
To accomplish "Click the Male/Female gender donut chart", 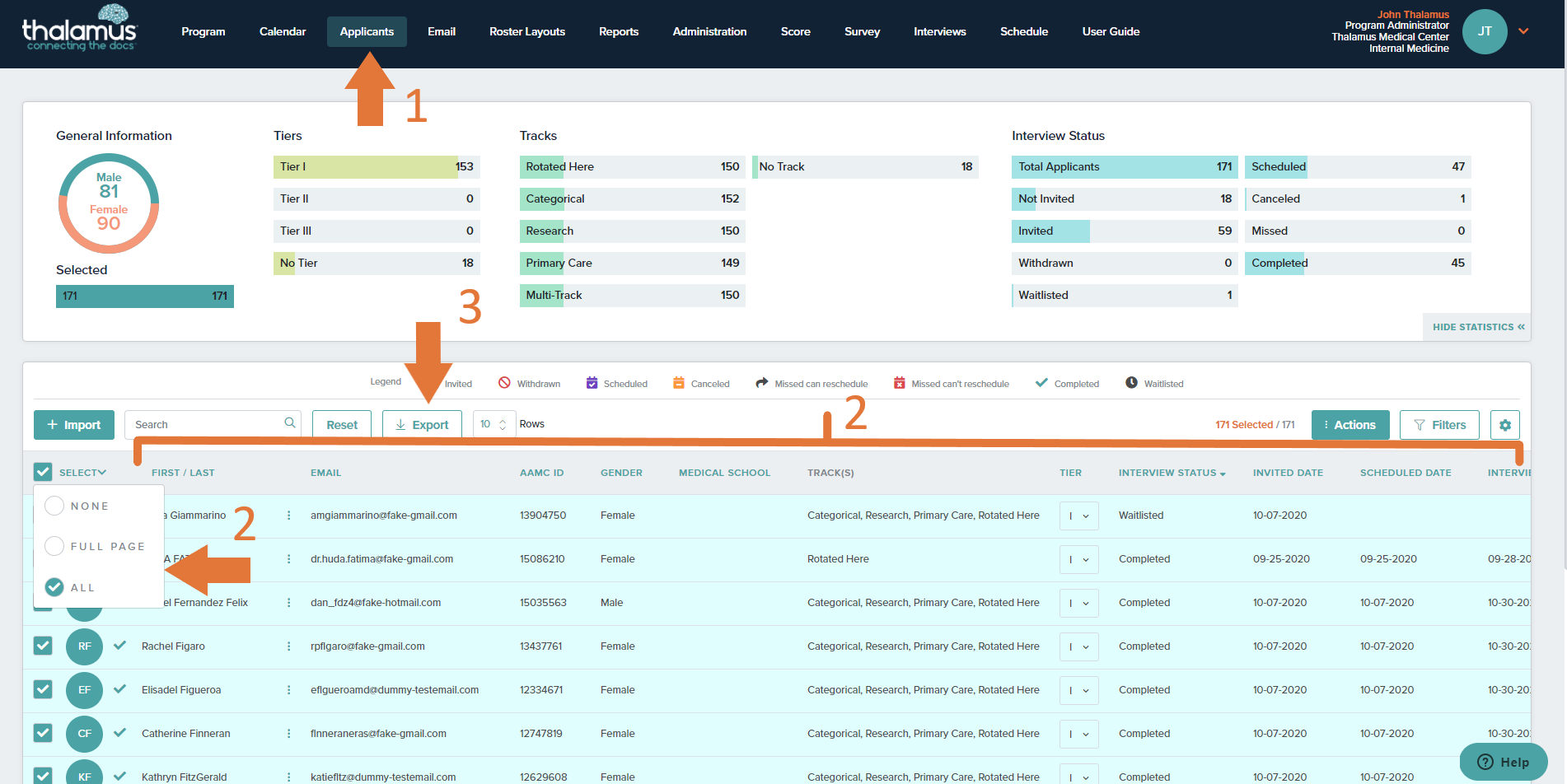I will click(x=109, y=203).
